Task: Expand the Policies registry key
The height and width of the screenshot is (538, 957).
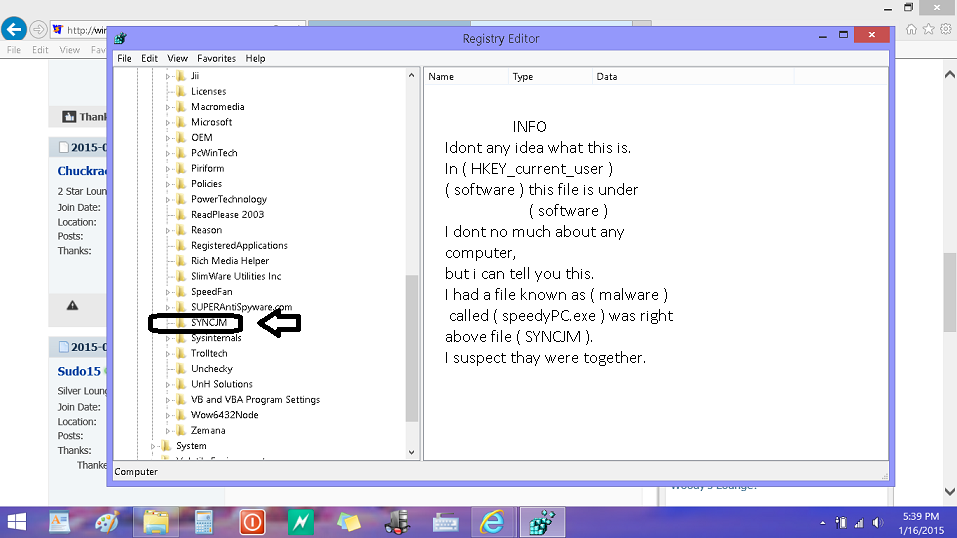Action: click(168, 184)
